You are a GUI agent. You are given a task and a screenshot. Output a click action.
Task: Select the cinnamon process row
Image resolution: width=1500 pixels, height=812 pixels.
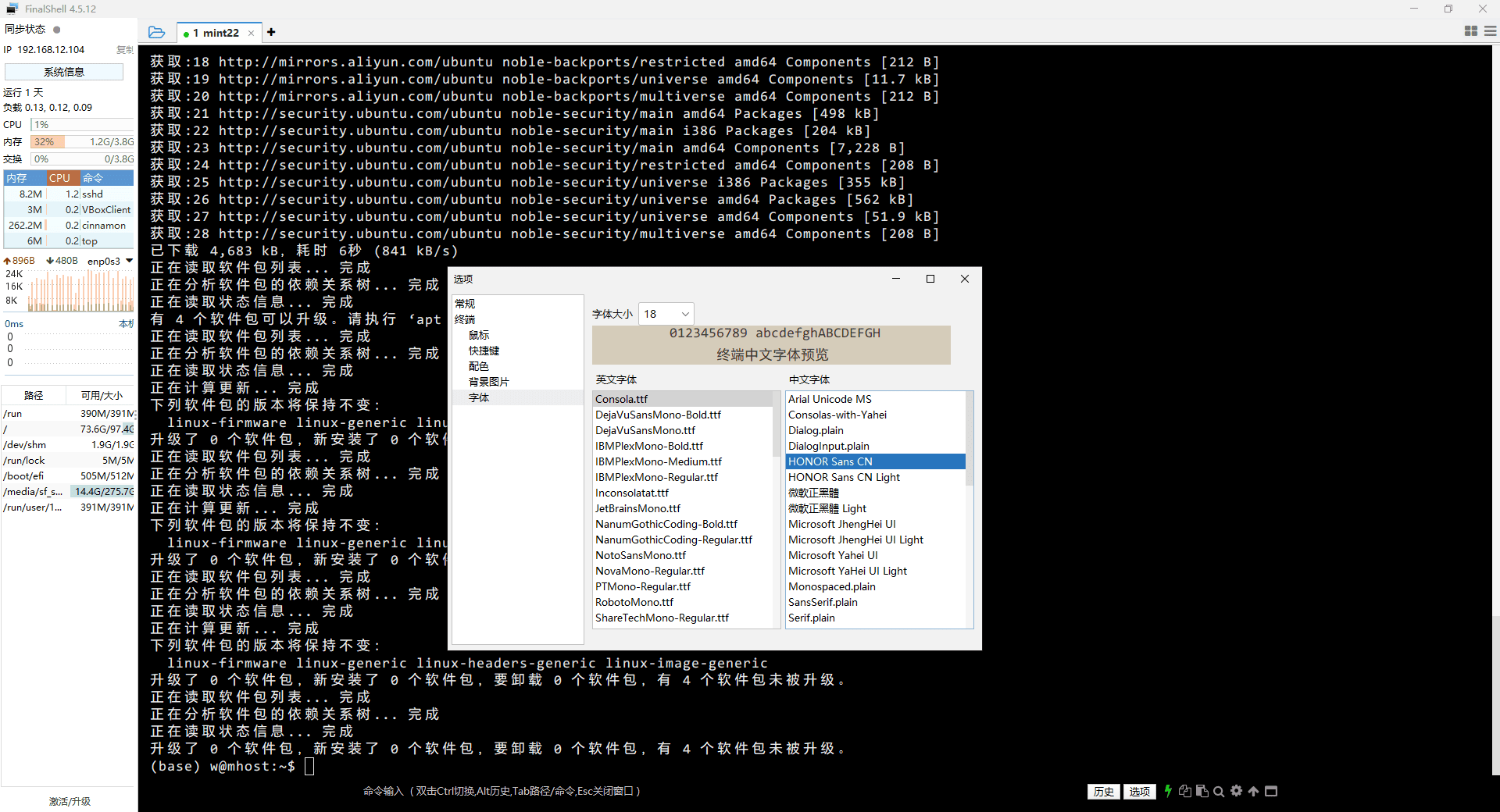pyautogui.click(x=69, y=225)
